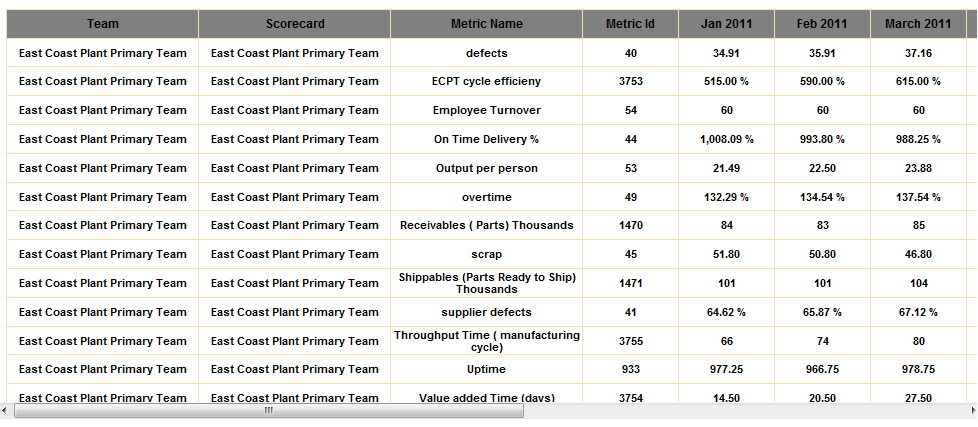Select the Output per person cell
The image size is (978, 427).
click(487, 169)
